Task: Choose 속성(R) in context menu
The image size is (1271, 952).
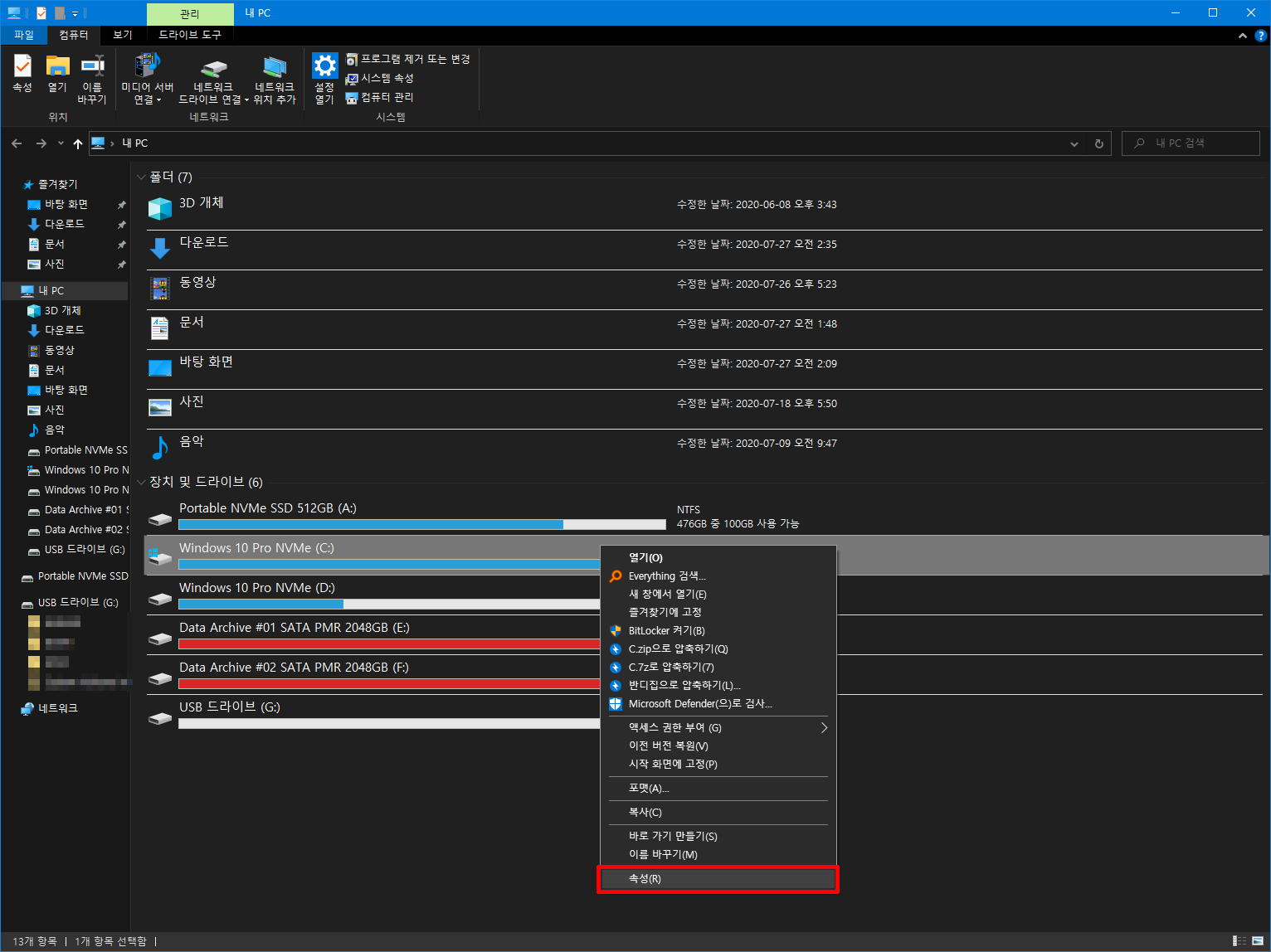Action: [x=718, y=878]
